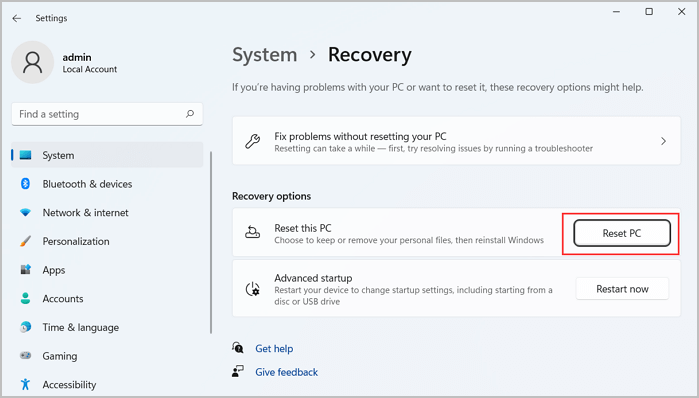Open Personalization settings
The image size is (699, 398).
pos(107,241)
